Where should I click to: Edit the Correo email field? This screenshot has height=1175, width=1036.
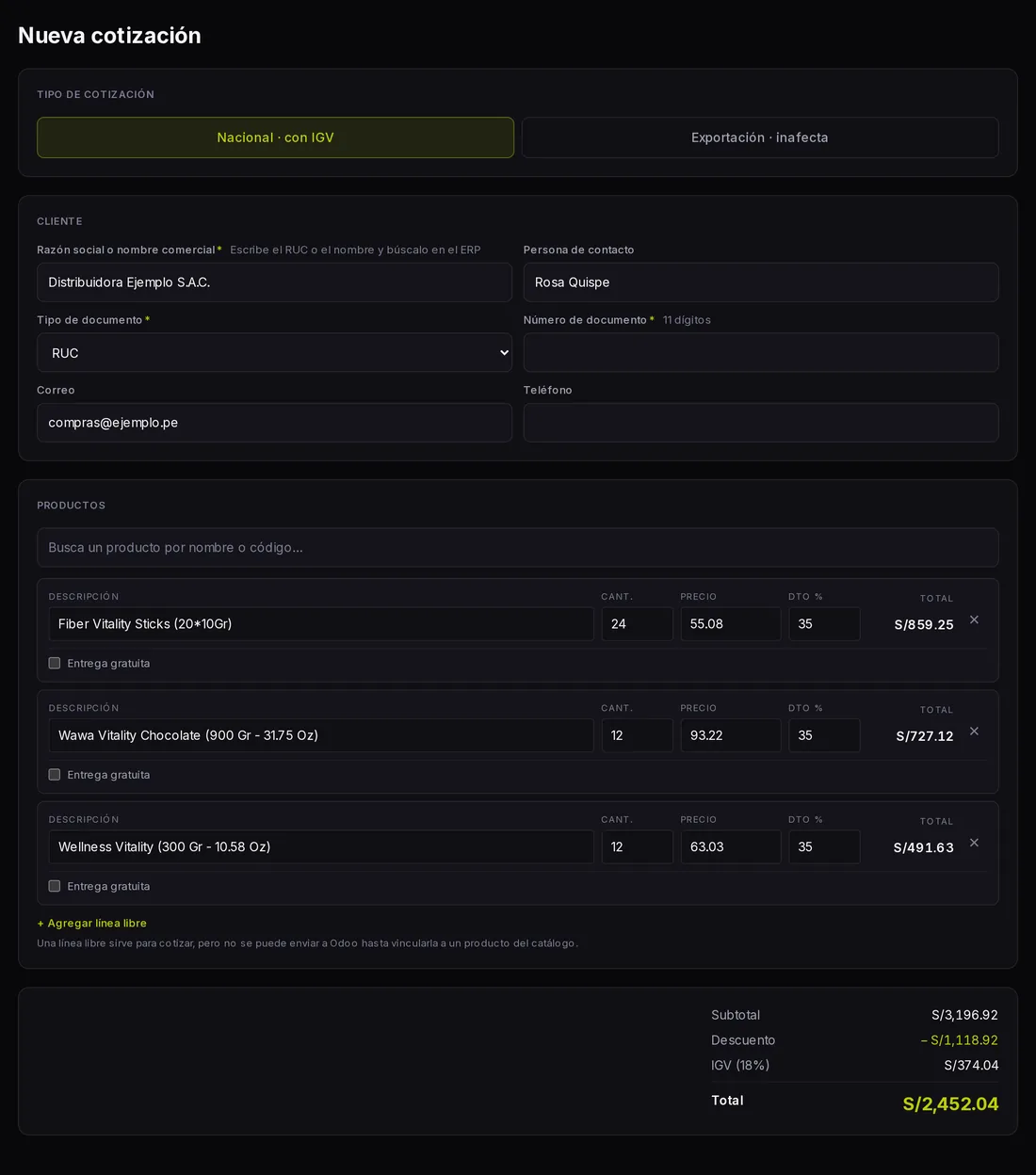(274, 423)
